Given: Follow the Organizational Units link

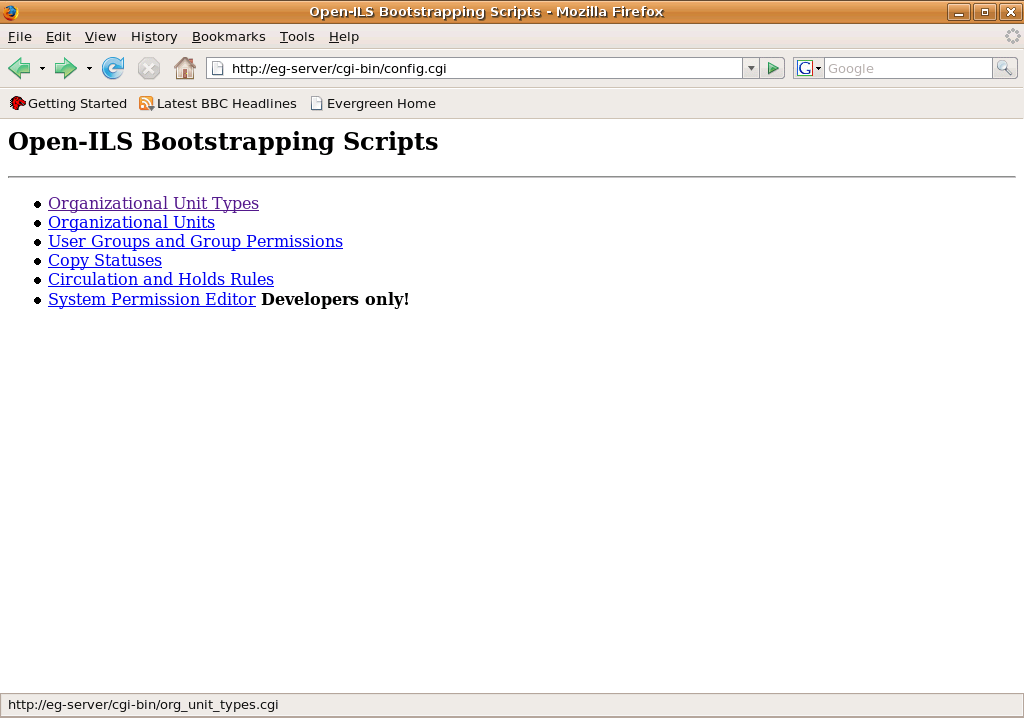Looking at the screenshot, I should tap(131, 222).
